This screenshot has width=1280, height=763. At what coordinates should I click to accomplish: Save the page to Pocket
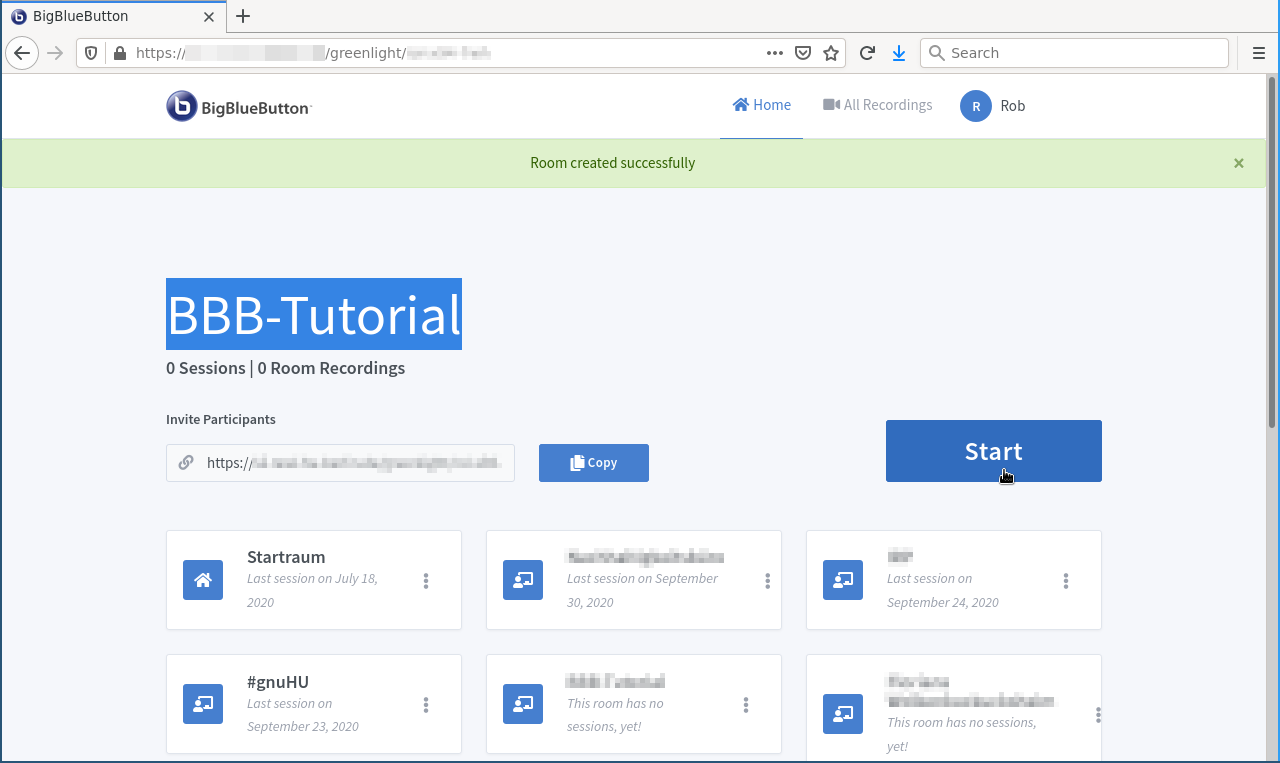(x=803, y=53)
